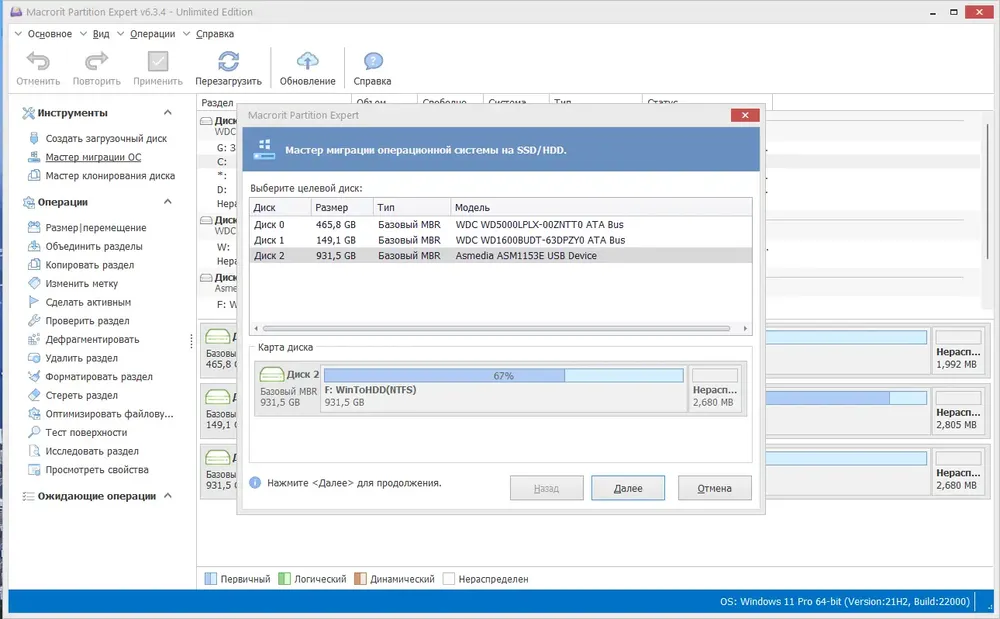This screenshot has width=1000, height=619.
Task: Select Оптимизировать файлову... operation
Action: tap(109, 414)
